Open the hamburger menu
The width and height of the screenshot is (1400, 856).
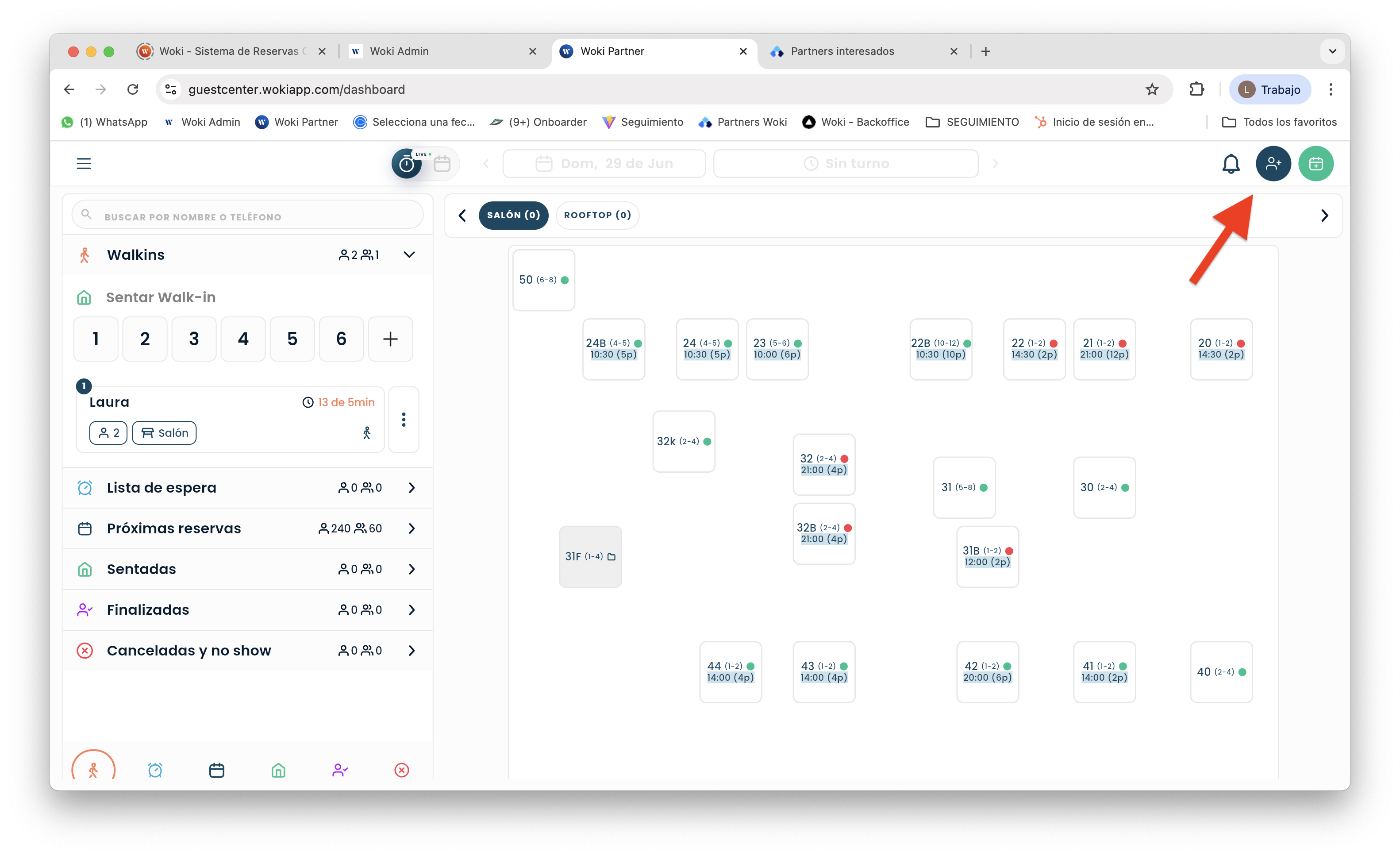click(x=84, y=164)
